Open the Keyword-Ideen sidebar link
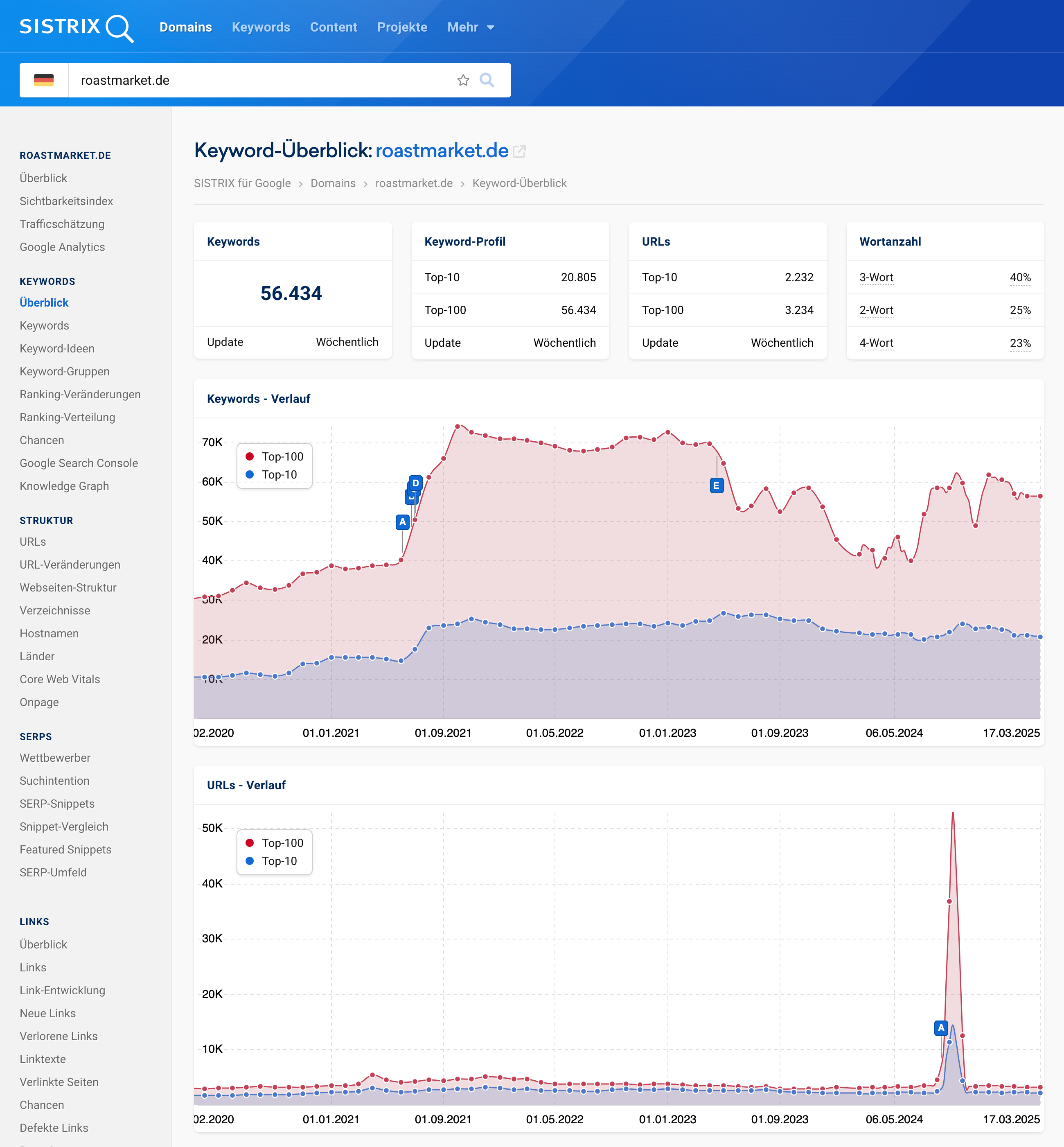This screenshot has height=1147, width=1064. point(57,348)
